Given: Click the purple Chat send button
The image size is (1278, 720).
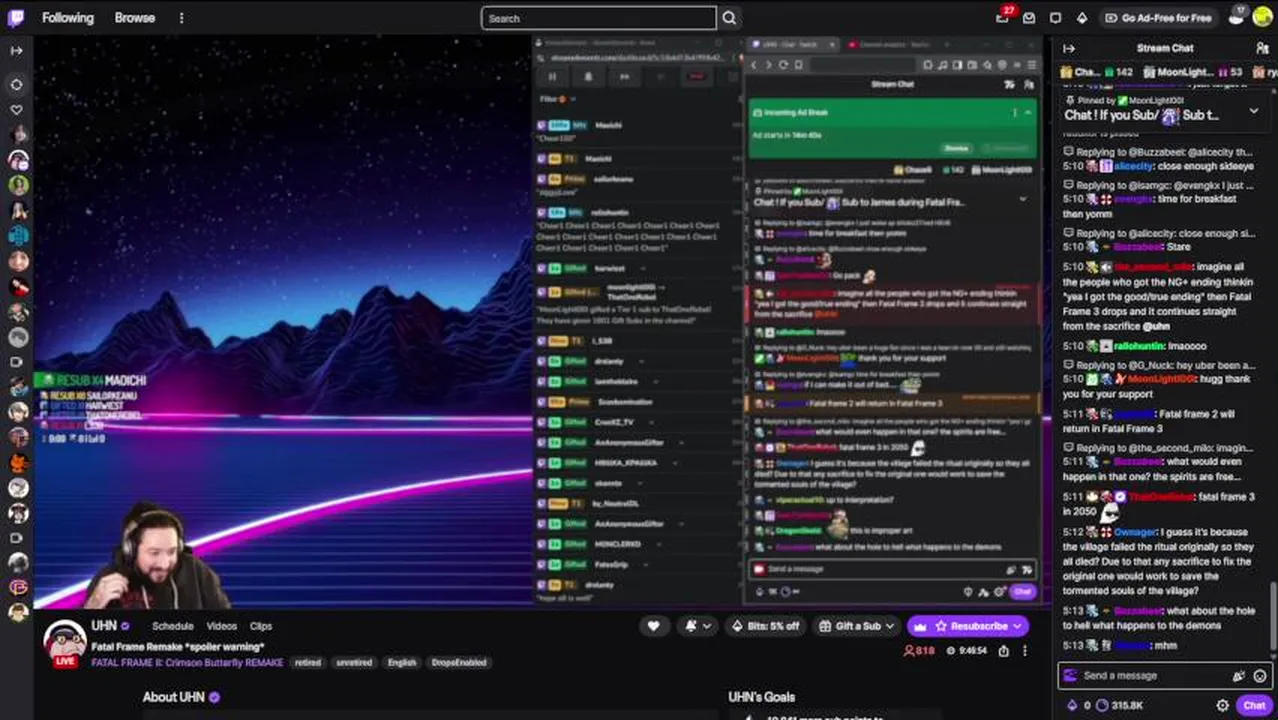Looking at the screenshot, I should 1254,705.
